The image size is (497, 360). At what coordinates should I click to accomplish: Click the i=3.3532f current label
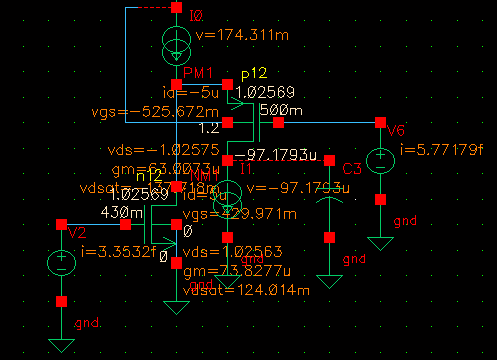(119, 252)
